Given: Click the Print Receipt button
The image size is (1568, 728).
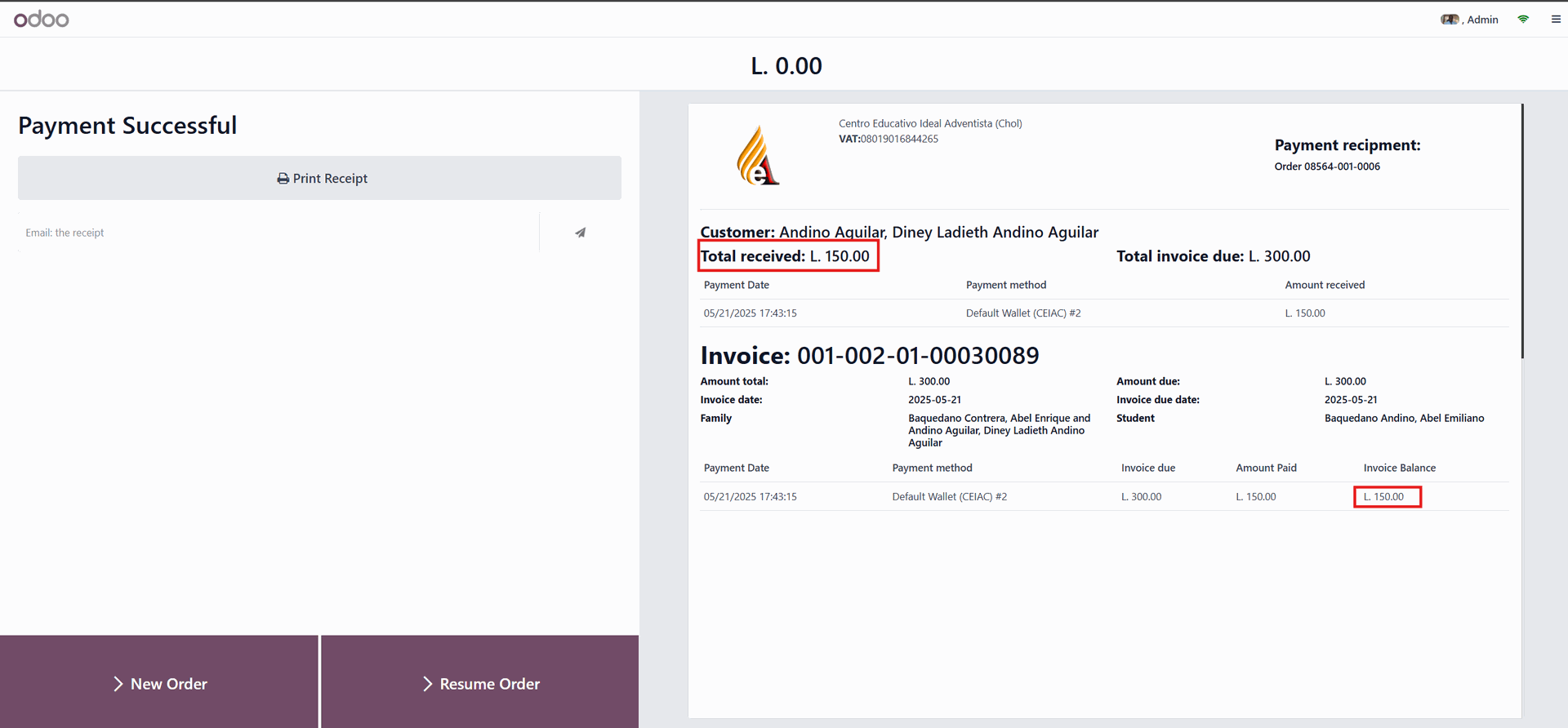Looking at the screenshot, I should point(319,178).
